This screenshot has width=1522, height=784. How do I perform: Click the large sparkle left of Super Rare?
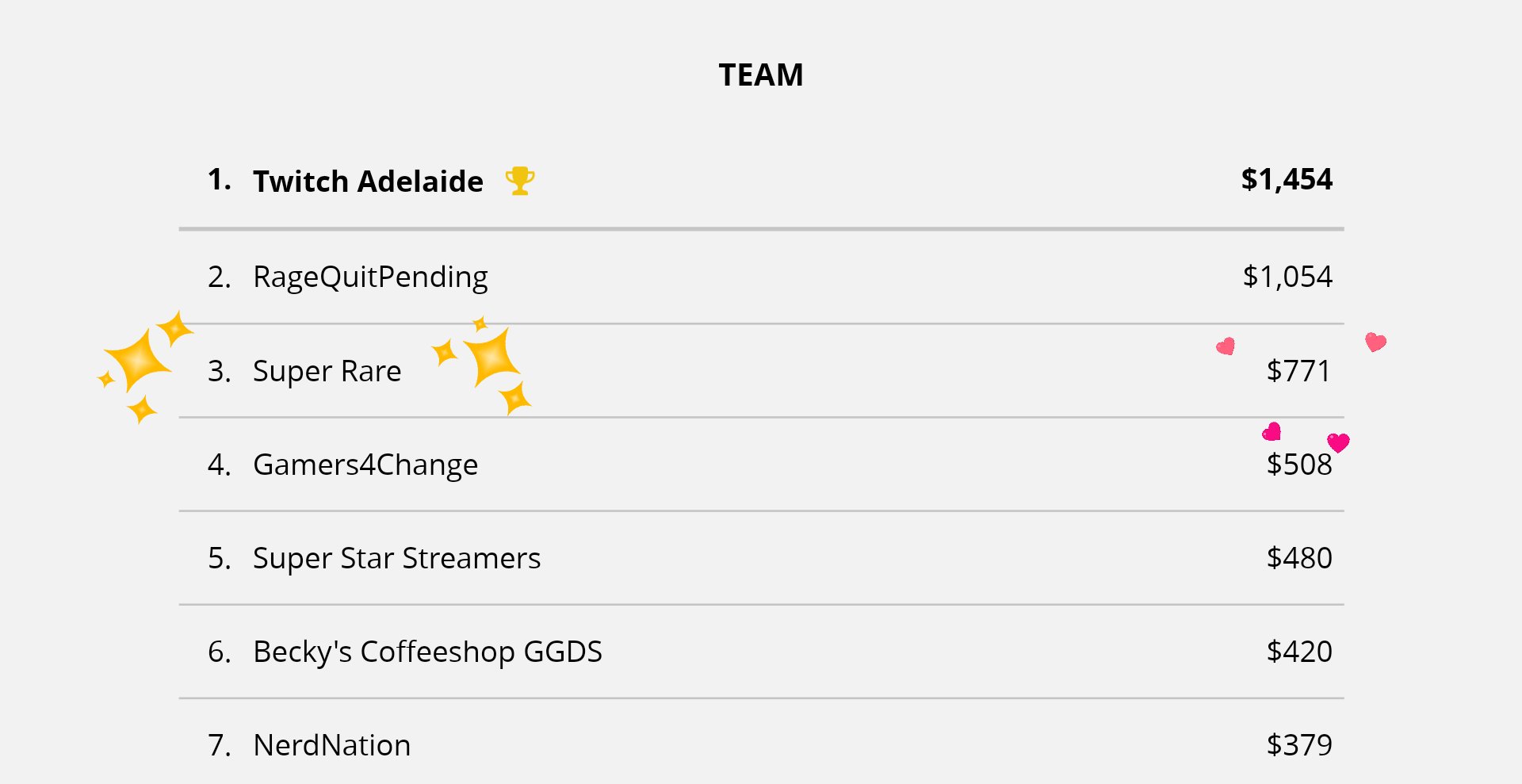coord(137,361)
